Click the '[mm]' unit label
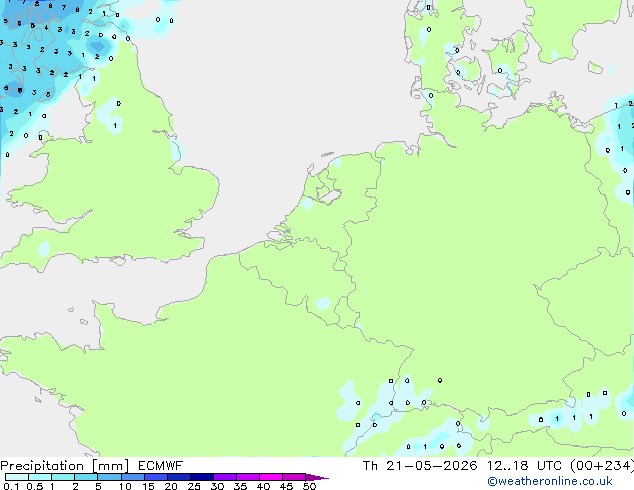The height and width of the screenshot is (490, 634). pos(111,466)
